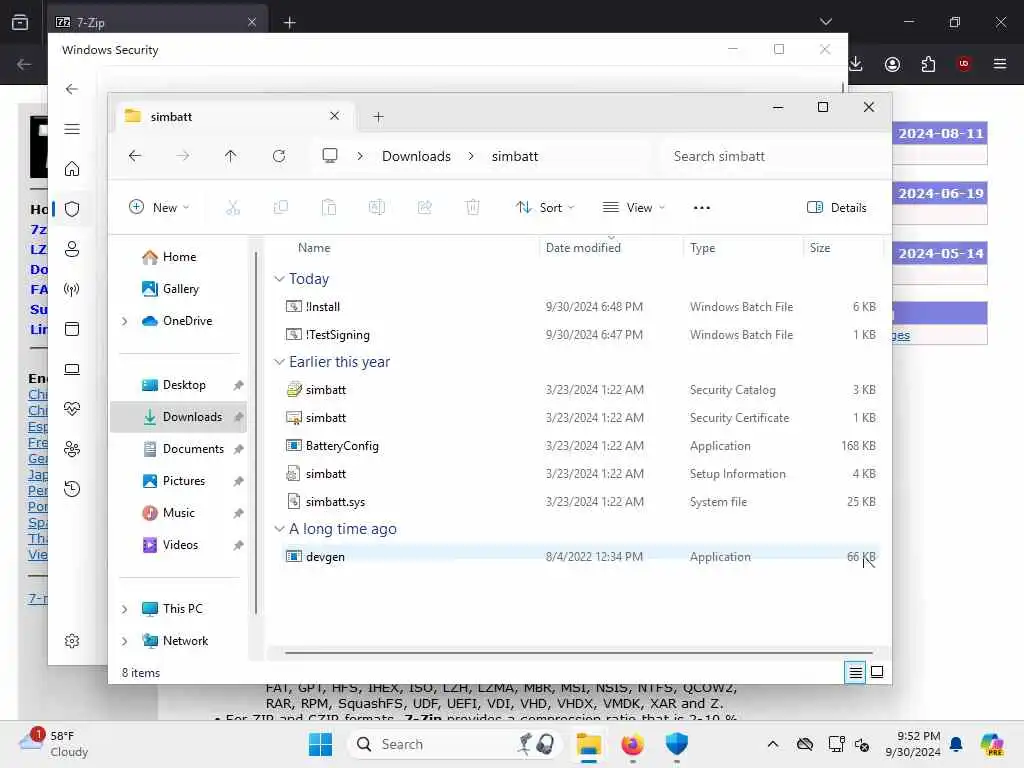Toggle the Details pane button

(837, 208)
